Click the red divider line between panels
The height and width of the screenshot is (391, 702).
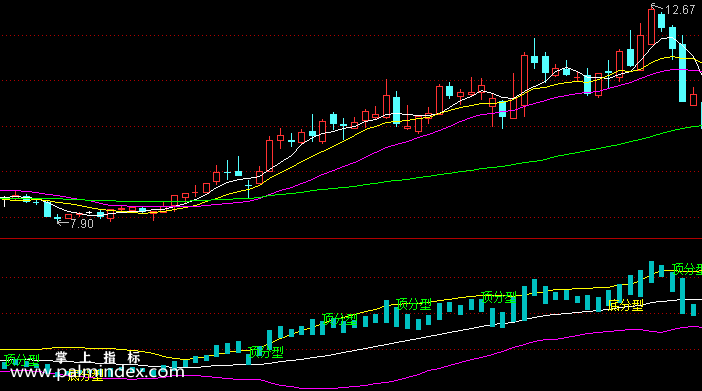click(351, 239)
